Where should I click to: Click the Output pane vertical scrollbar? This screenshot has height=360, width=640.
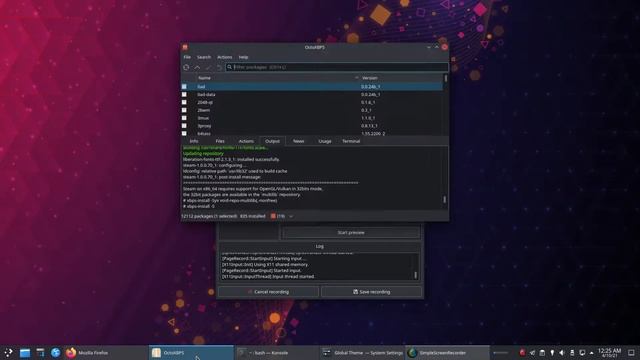point(444,178)
